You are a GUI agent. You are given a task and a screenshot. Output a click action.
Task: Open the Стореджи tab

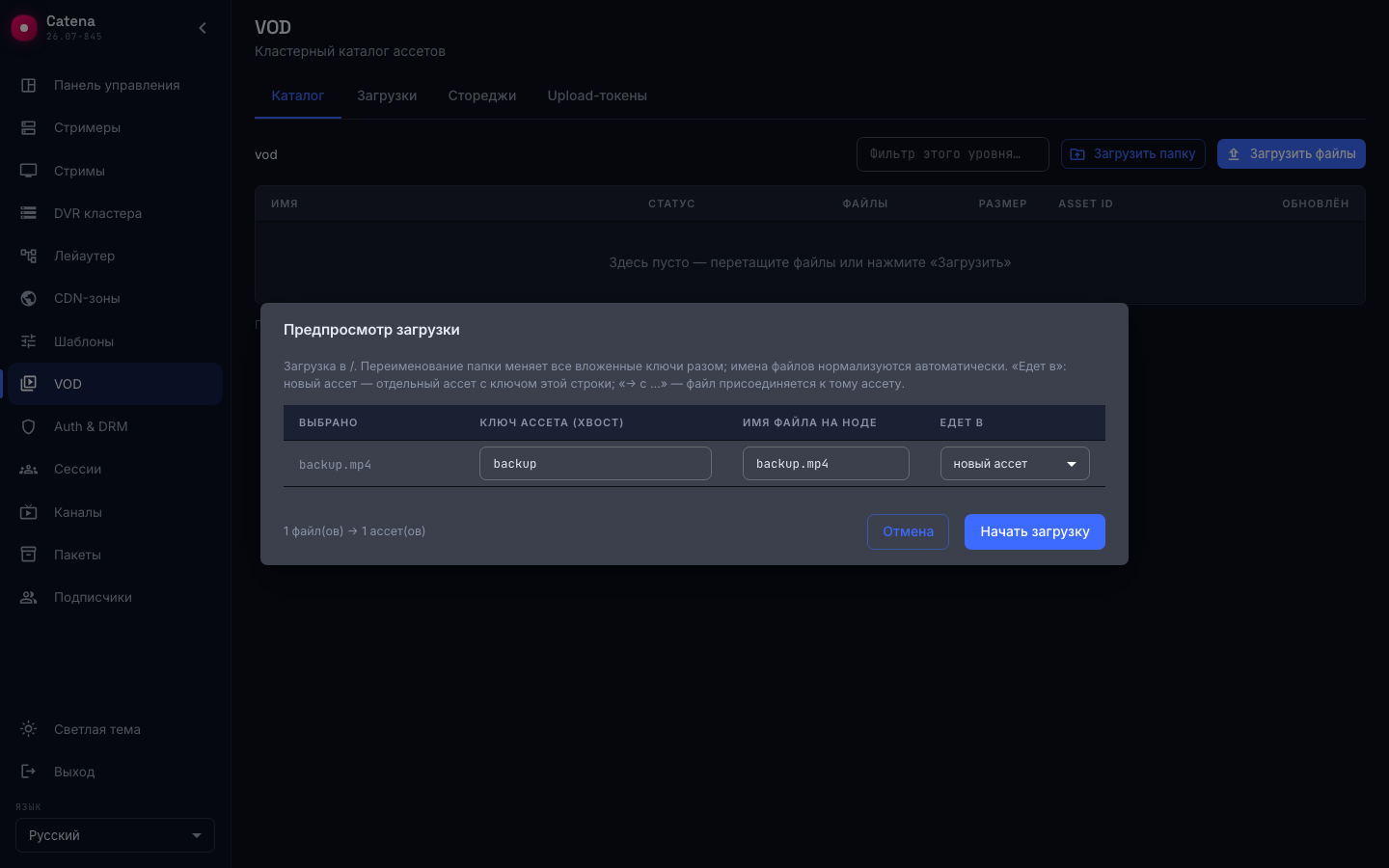pyautogui.click(x=482, y=95)
